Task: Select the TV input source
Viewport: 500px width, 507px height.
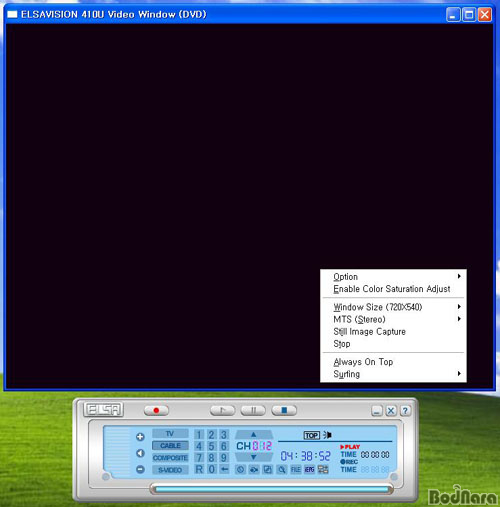Action: [x=170, y=434]
